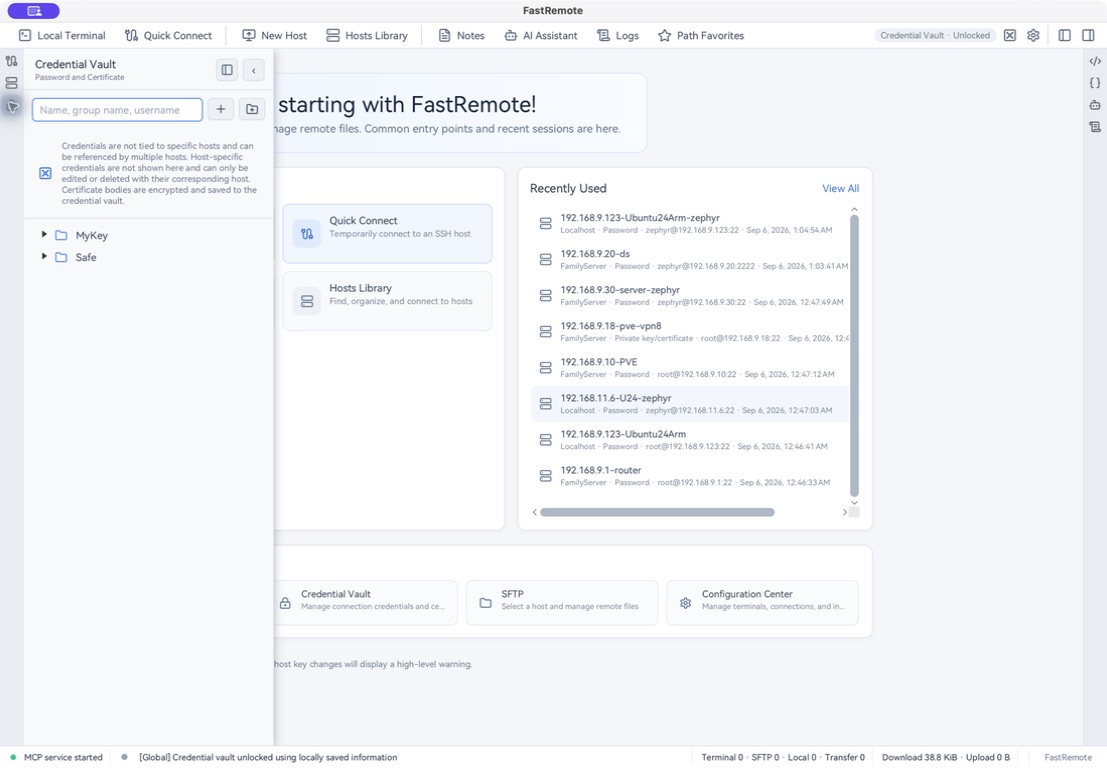Open recent host 192.168.9.20-ds
The image size is (1107, 768).
click(689, 260)
